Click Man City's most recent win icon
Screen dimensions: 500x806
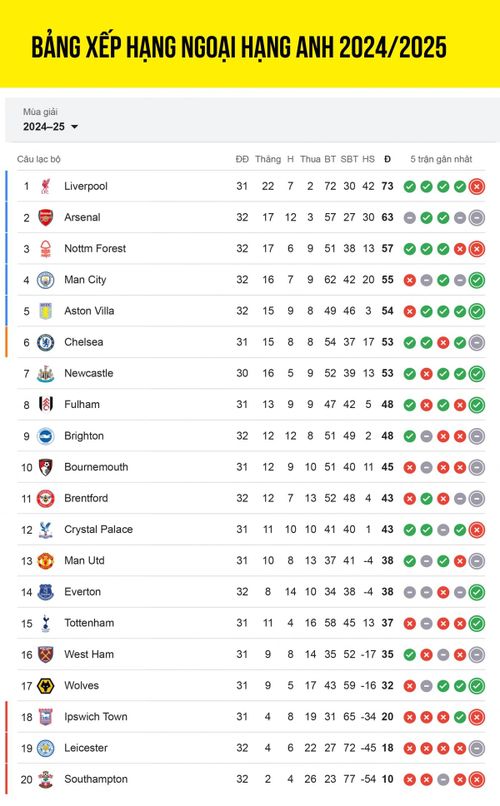(x=477, y=280)
